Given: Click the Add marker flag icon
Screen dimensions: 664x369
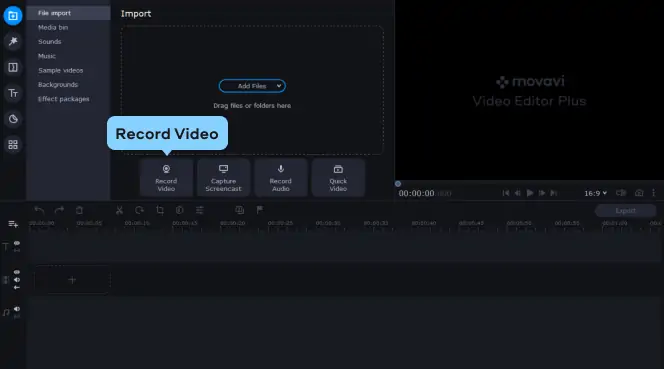Looking at the screenshot, I should 260,210.
